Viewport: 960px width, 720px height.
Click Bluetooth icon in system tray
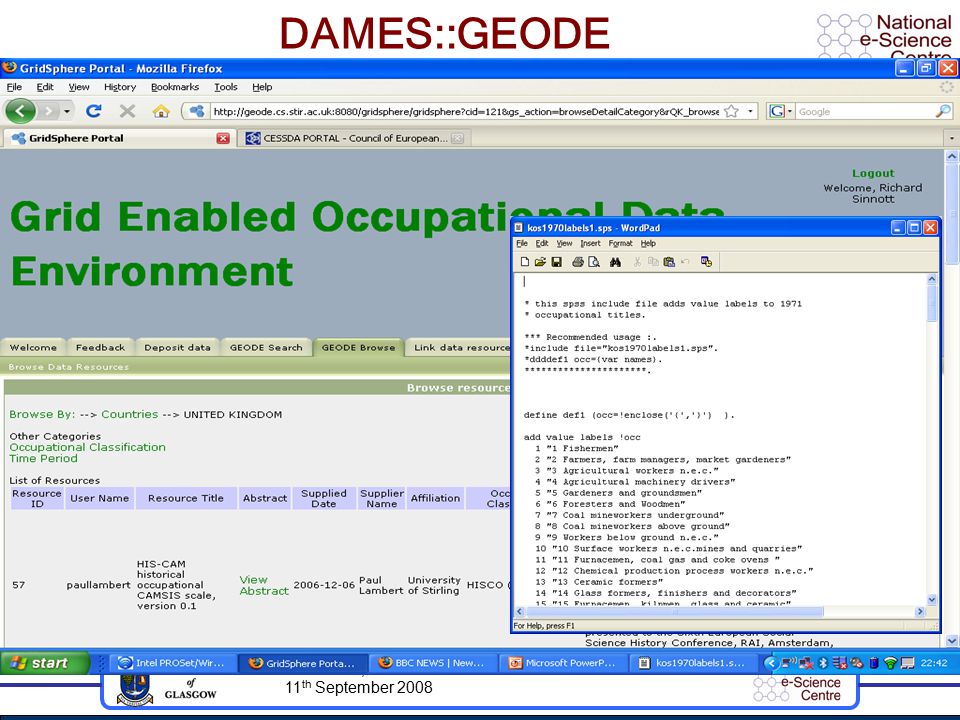tap(823, 662)
